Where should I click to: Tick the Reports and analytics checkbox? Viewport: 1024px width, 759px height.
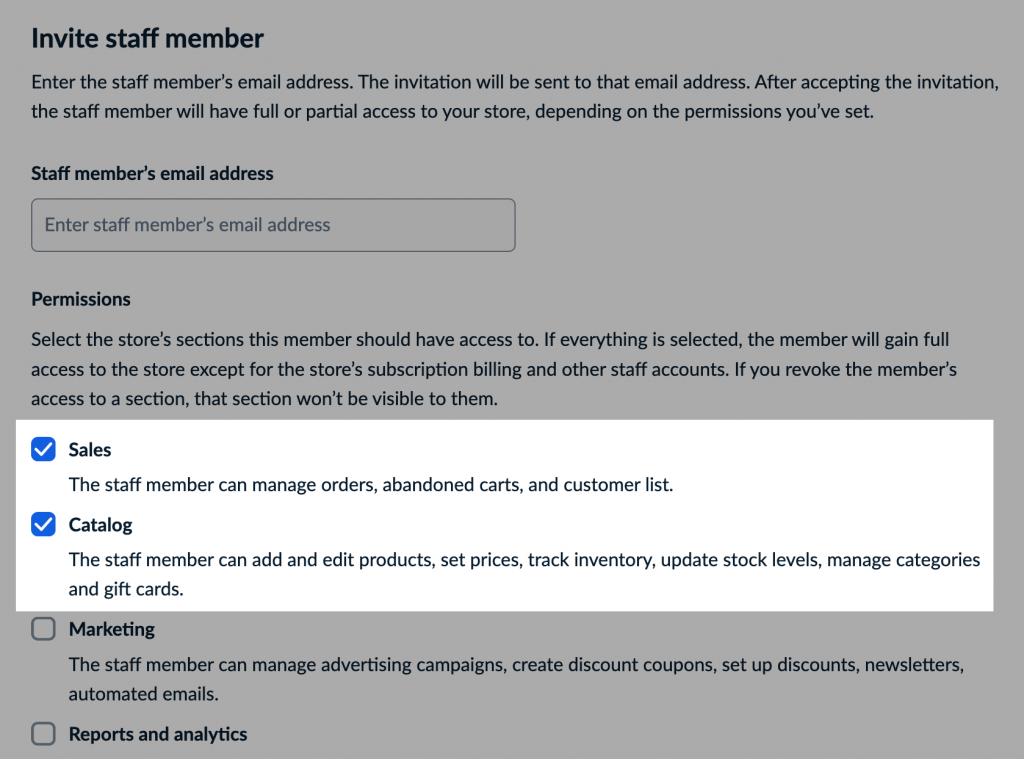43,734
